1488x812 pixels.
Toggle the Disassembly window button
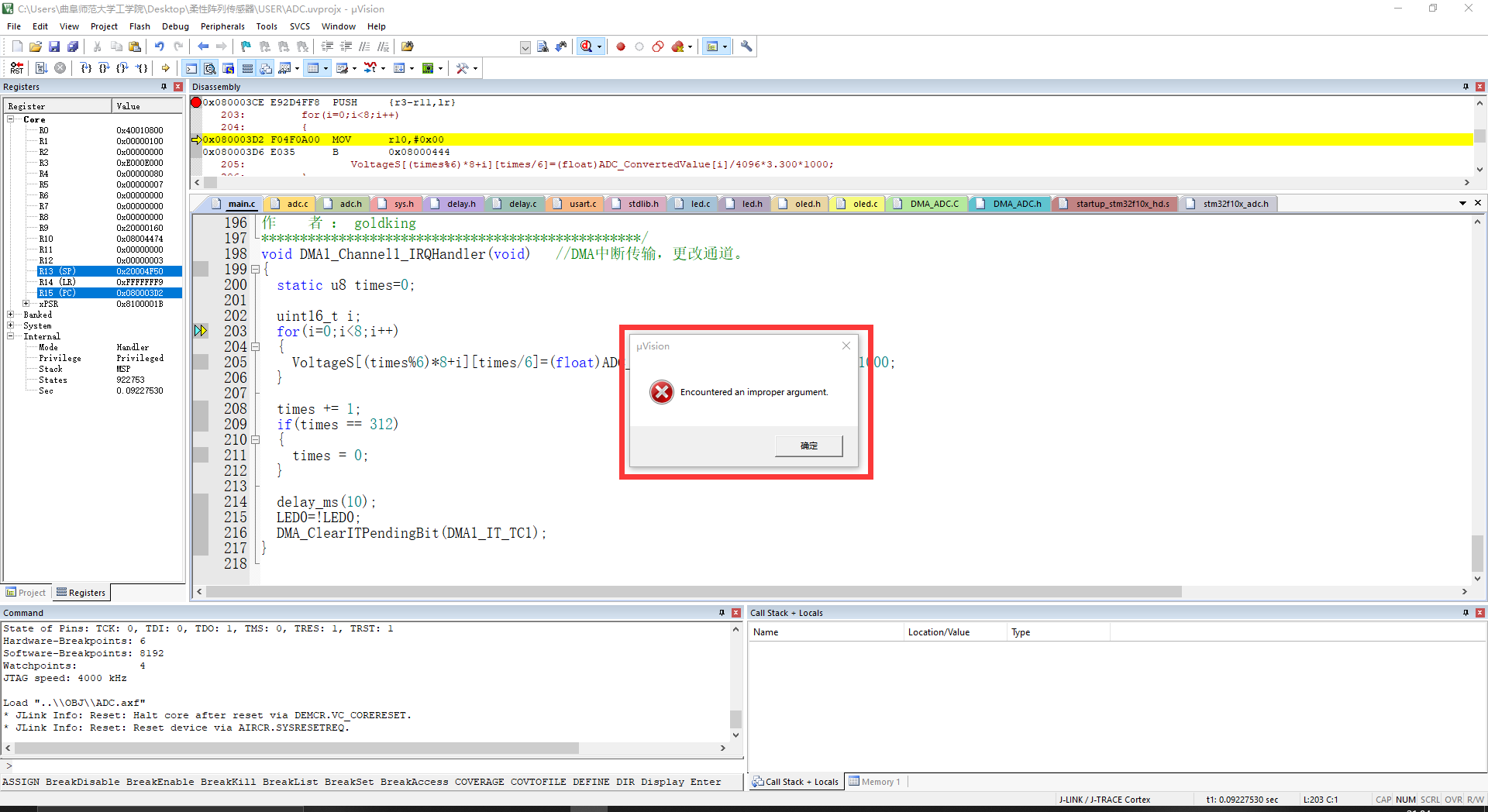coord(210,68)
